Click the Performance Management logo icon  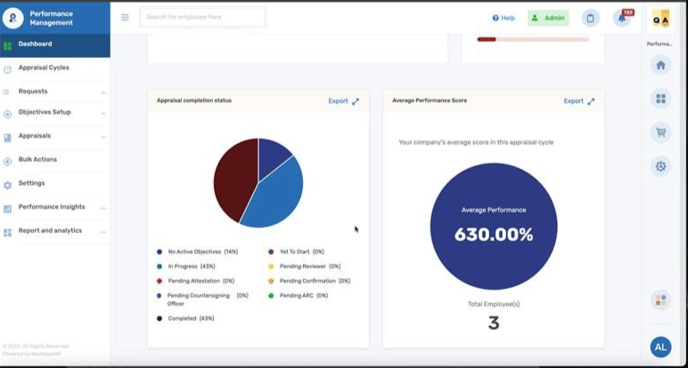pos(13,18)
